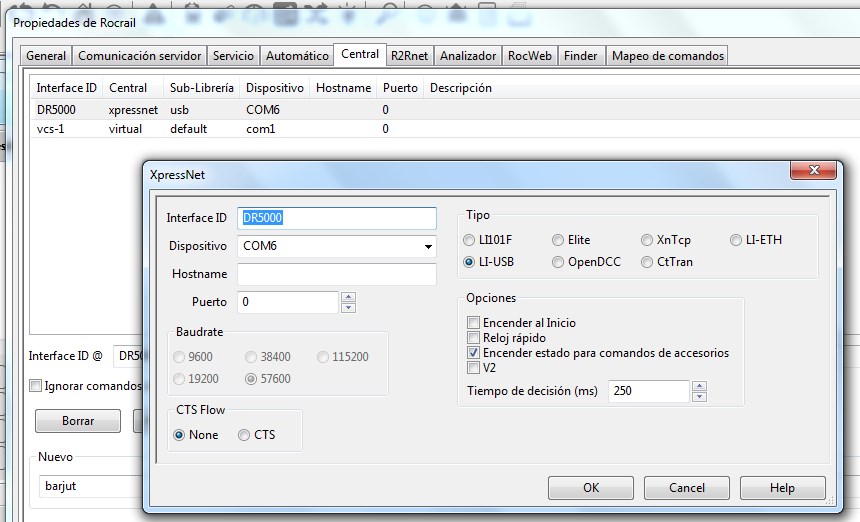The width and height of the screenshot is (860, 522).
Task: Click the virtual cell in vcs-1 row
Action: (x=125, y=129)
